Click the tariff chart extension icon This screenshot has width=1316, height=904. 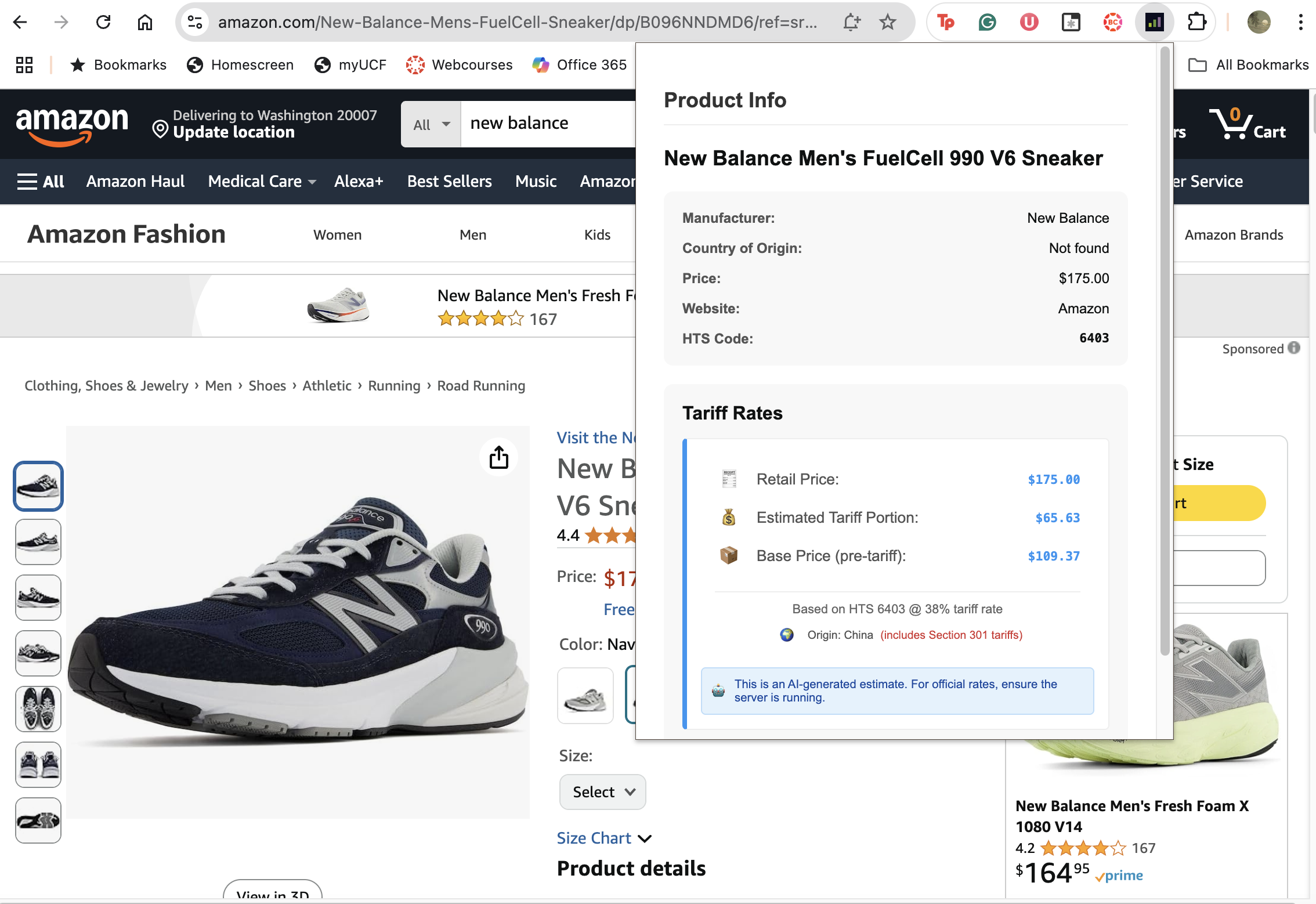click(1154, 23)
